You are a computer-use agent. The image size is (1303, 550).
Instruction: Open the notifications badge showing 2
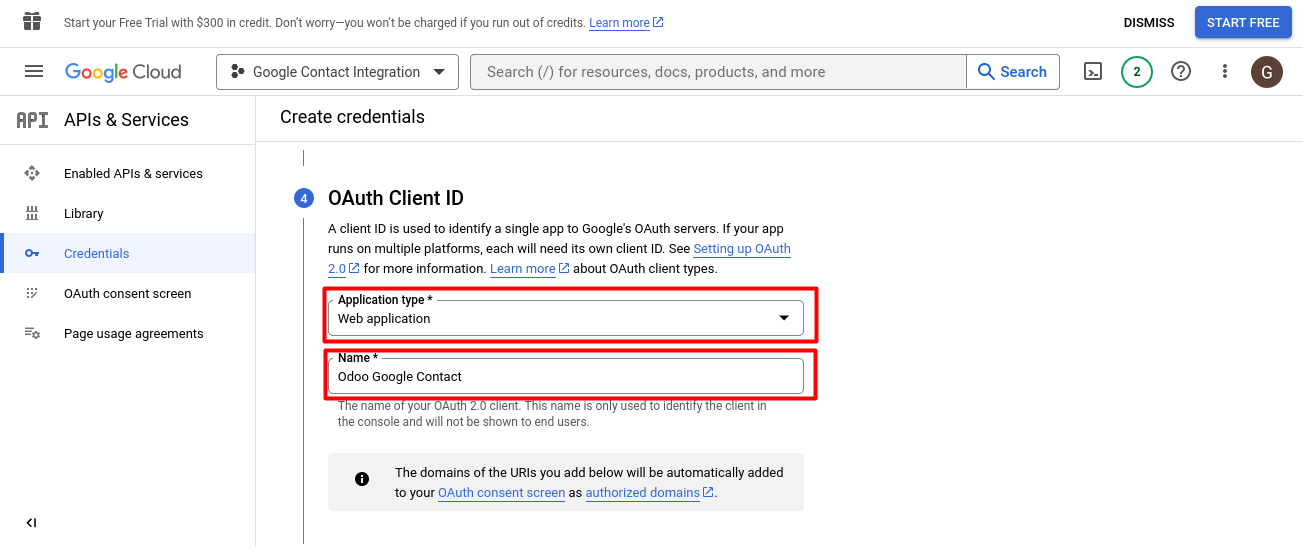[x=1137, y=71]
